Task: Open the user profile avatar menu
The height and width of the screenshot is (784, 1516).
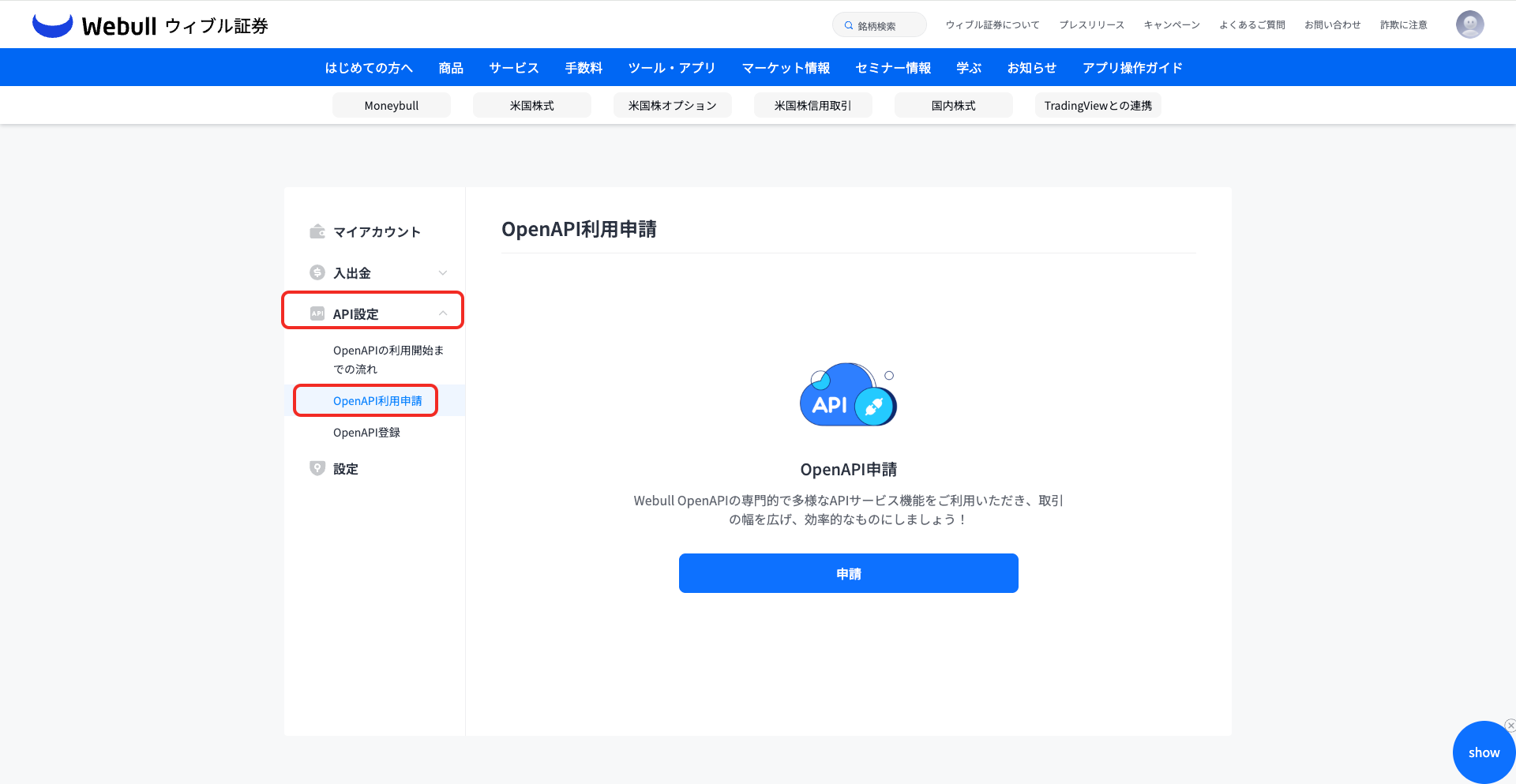Action: pyautogui.click(x=1469, y=24)
